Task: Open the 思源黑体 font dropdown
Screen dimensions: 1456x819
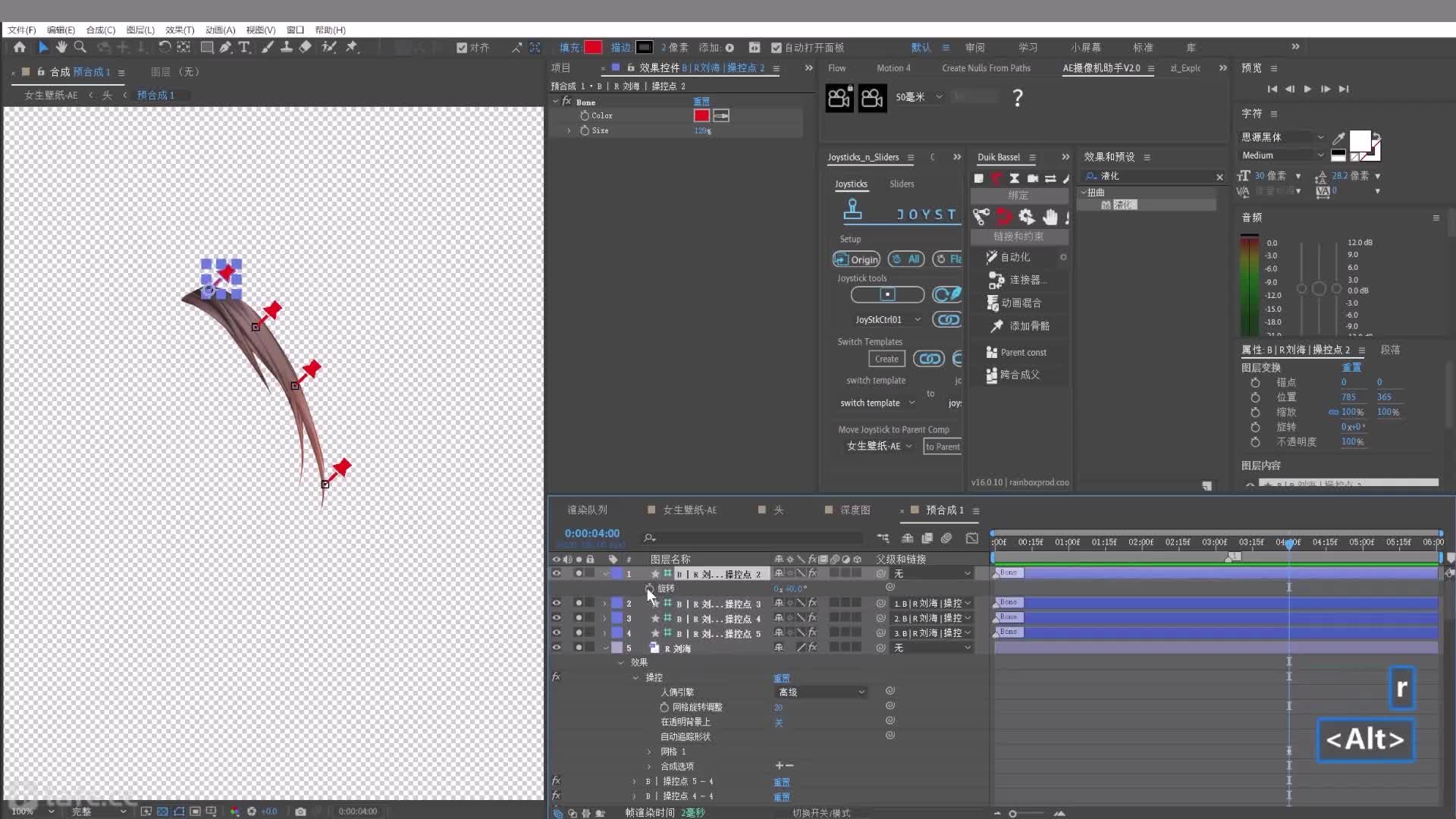Action: (x=1282, y=137)
